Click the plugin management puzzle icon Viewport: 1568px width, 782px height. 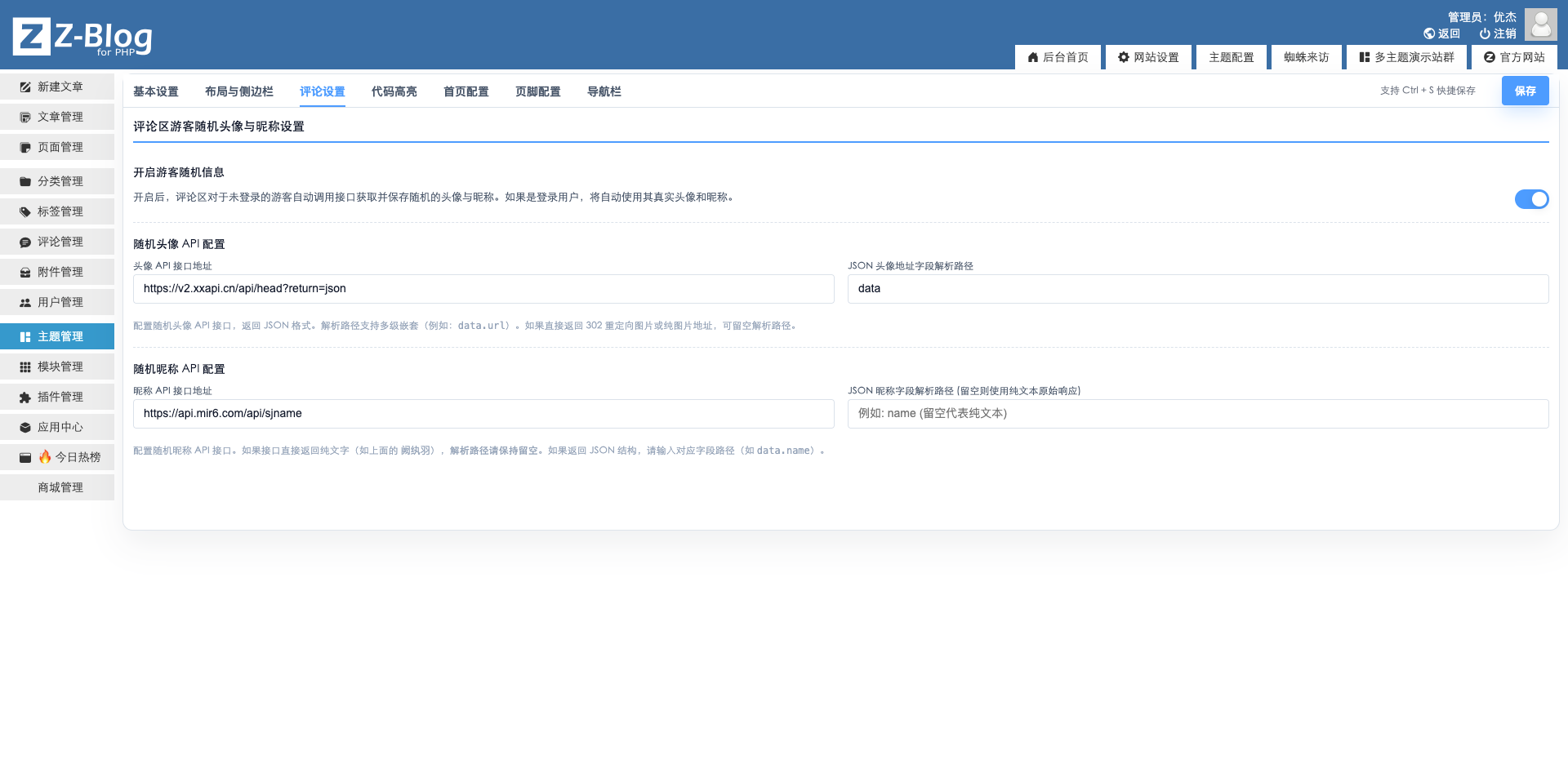coord(25,398)
